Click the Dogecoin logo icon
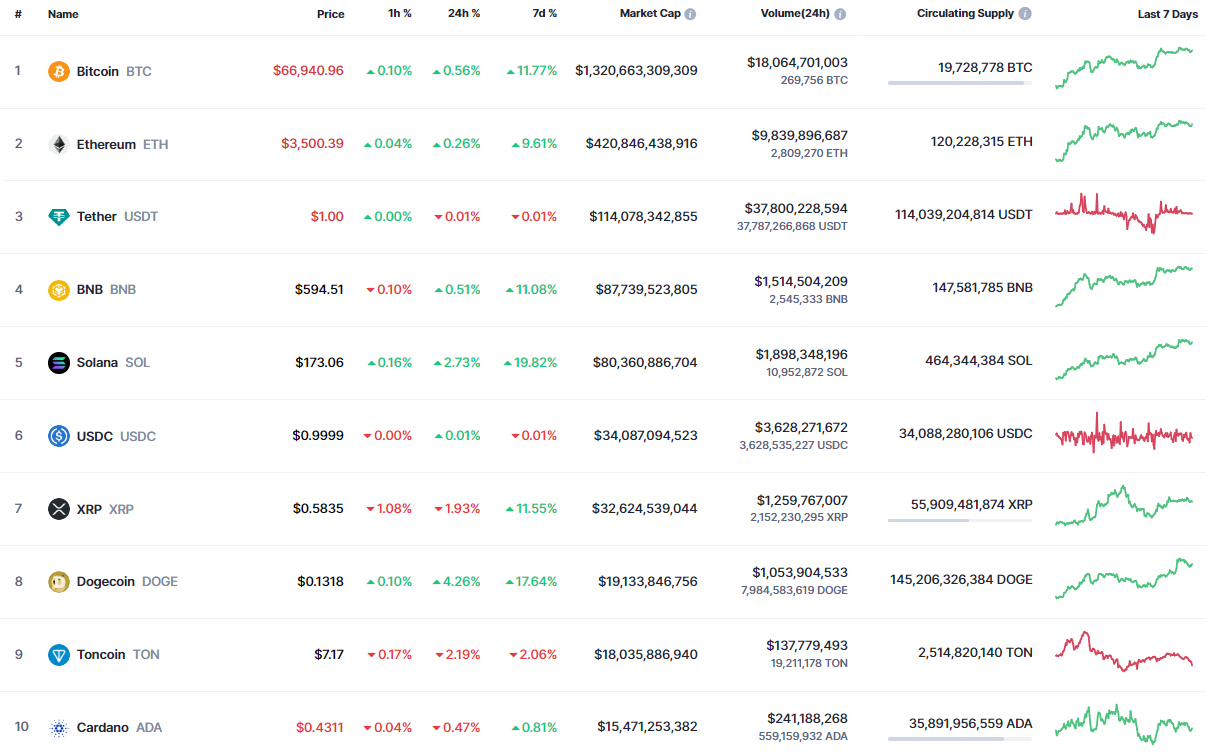 point(59,582)
